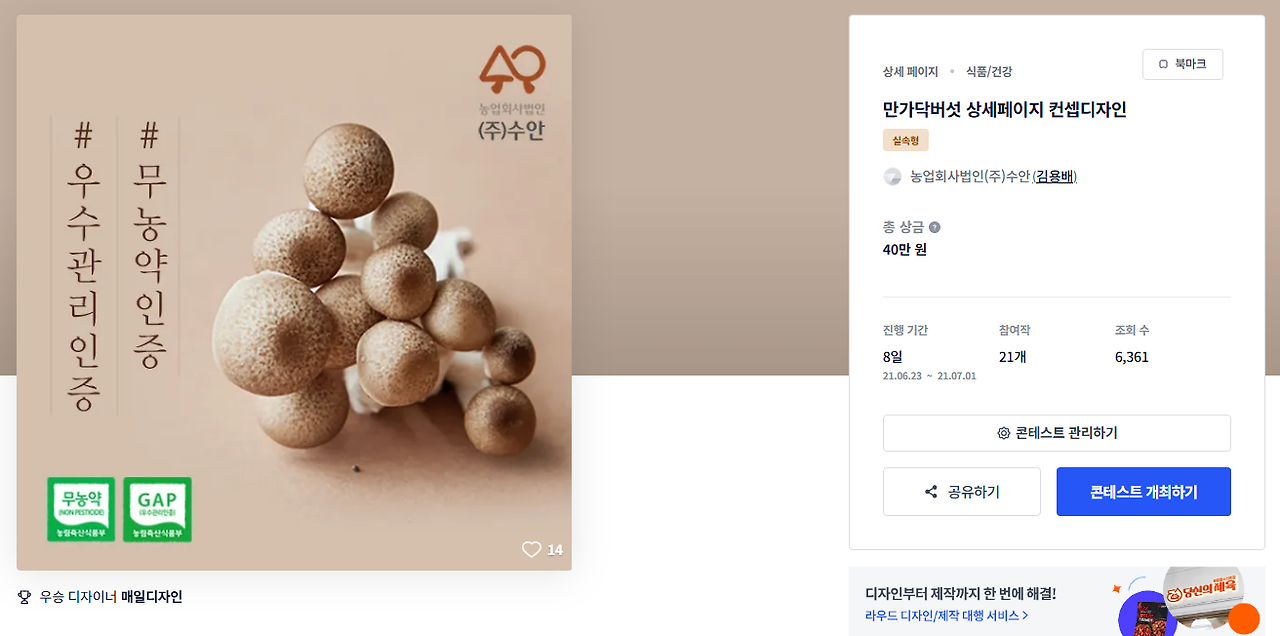Select the 상세 페이지 category breadcrumb
Image resolution: width=1280 pixels, height=636 pixels.
click(x=910, y=72)
